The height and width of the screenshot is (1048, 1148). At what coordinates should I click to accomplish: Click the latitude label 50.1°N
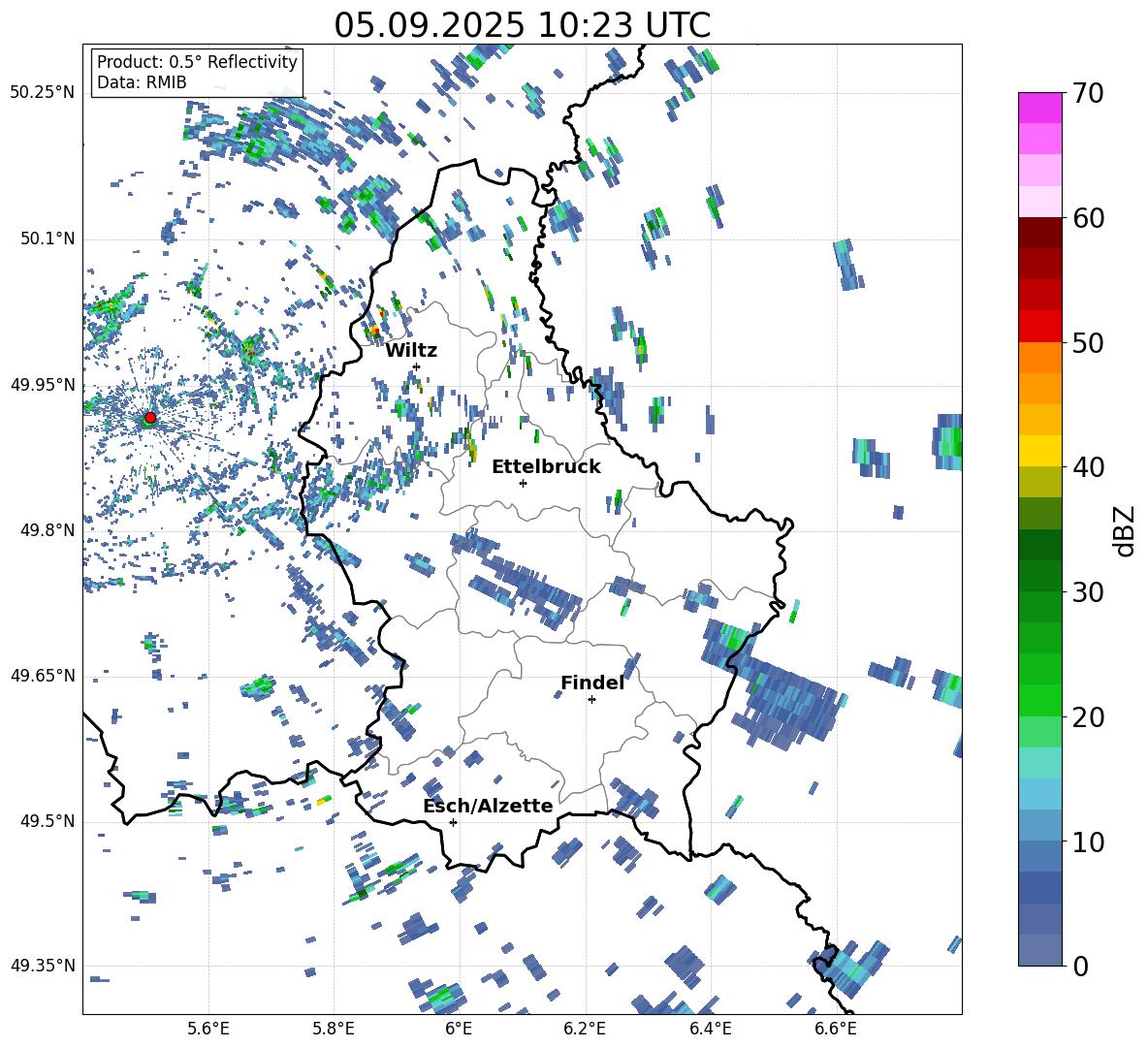point(47,239)
